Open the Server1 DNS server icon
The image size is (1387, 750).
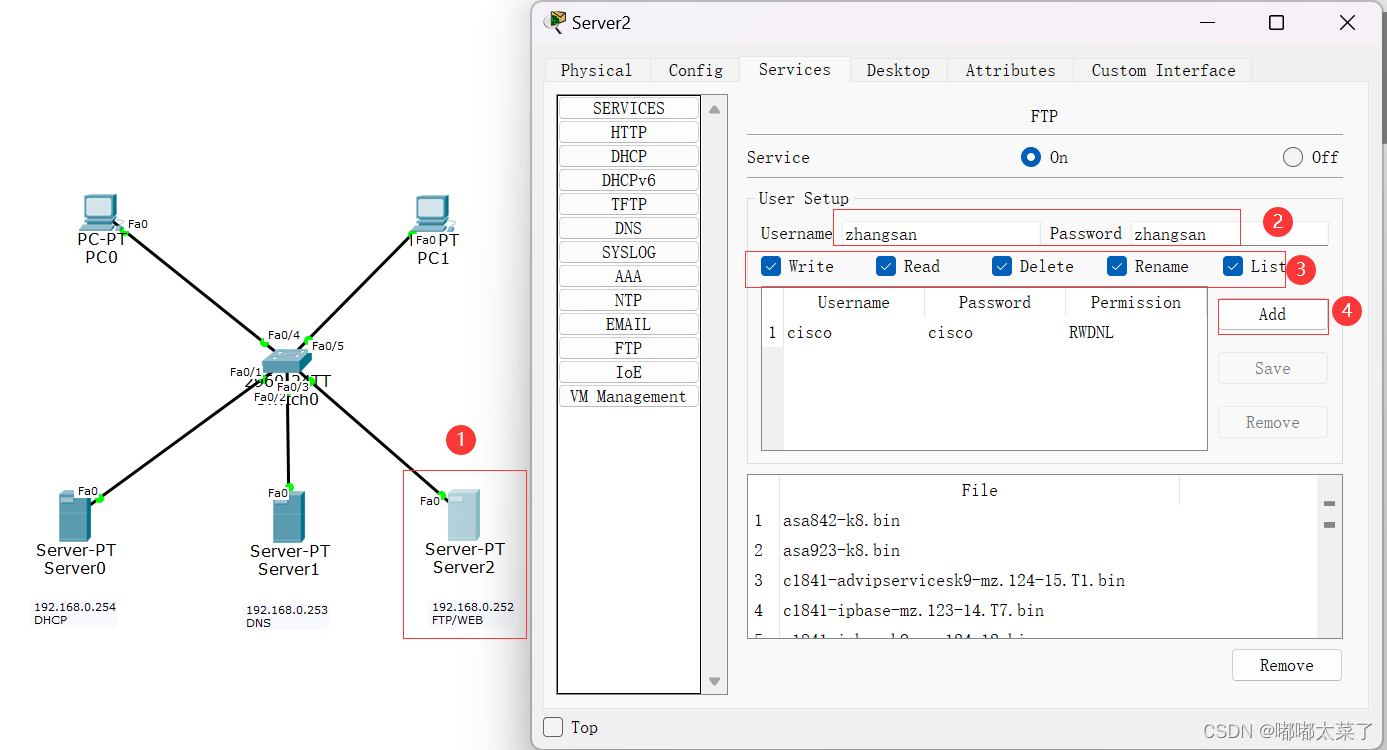point(289,517)
